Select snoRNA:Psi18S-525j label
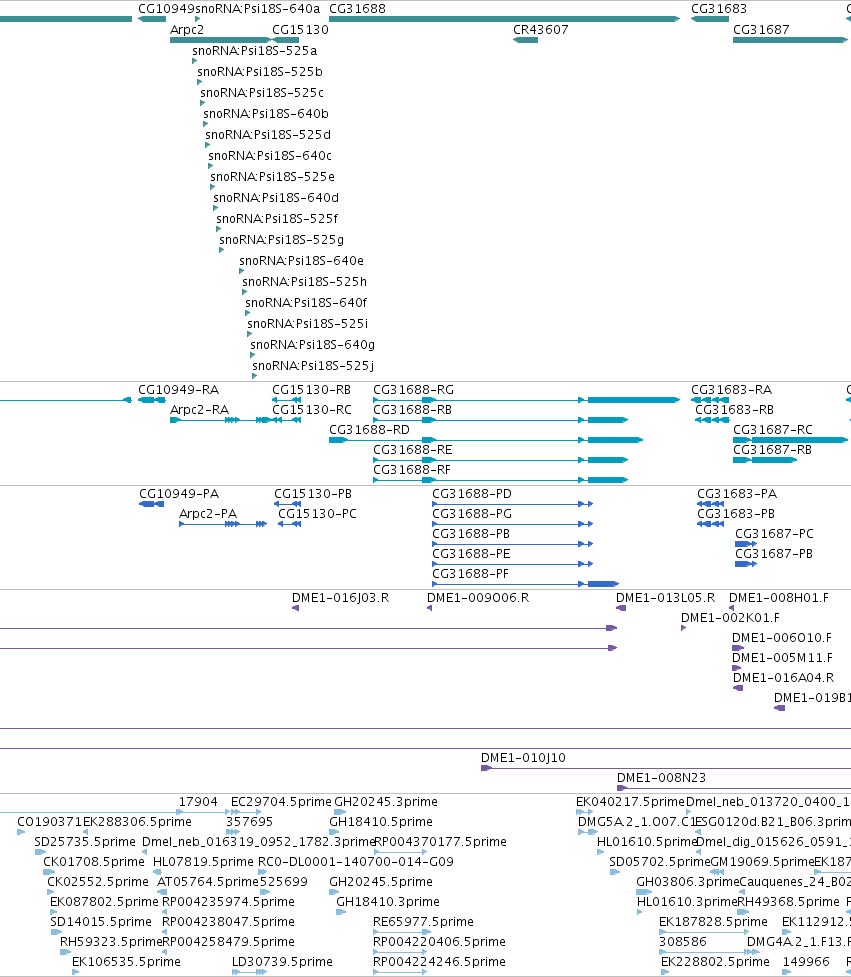Image resolution: width=851 pixels, height=977 pixels. tap(313, 365)
